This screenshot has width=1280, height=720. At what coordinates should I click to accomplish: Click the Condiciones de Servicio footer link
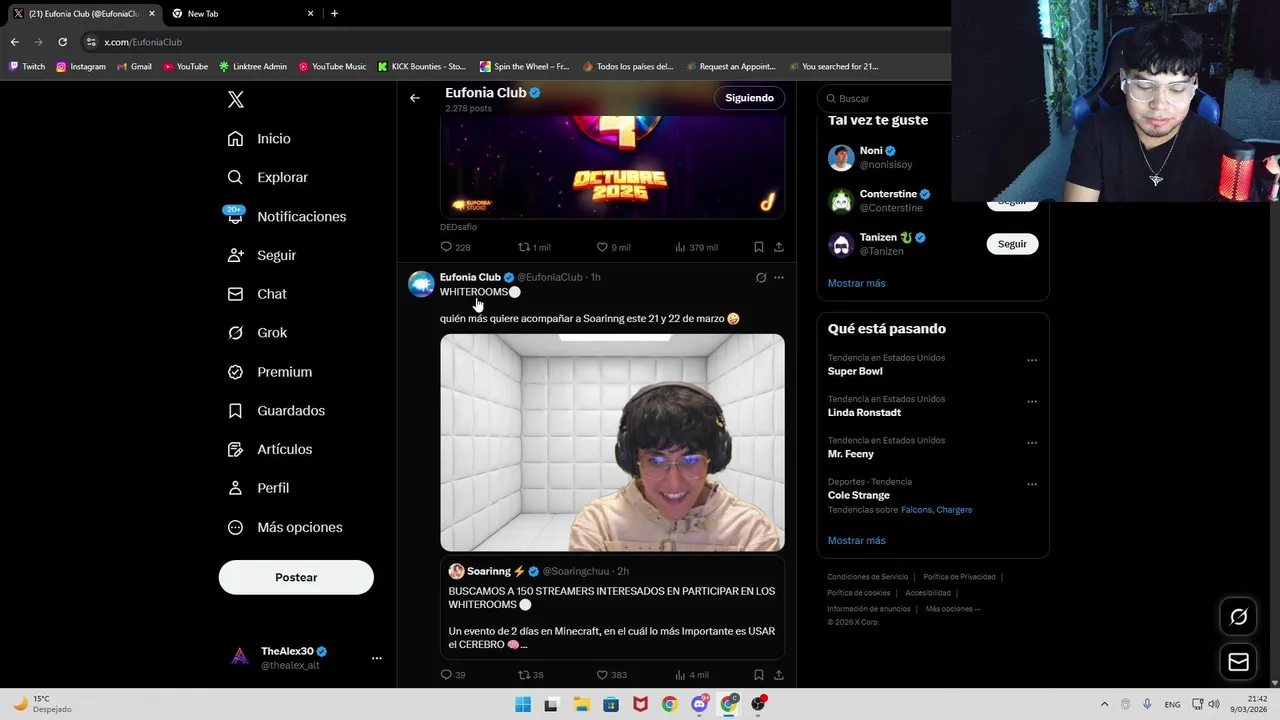[868, 577]
